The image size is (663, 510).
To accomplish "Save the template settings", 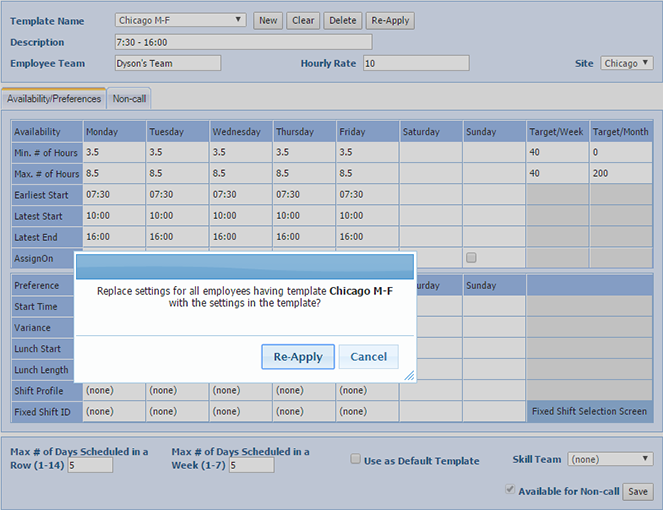I will click(x=638, y=491).
